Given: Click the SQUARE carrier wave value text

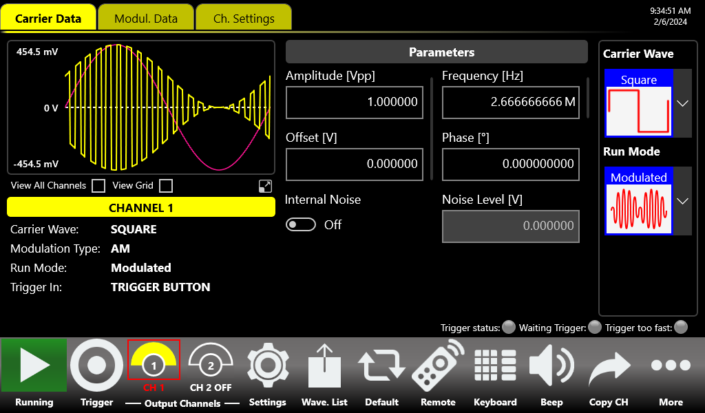Looking at the screenshot, I should point(134,229).
